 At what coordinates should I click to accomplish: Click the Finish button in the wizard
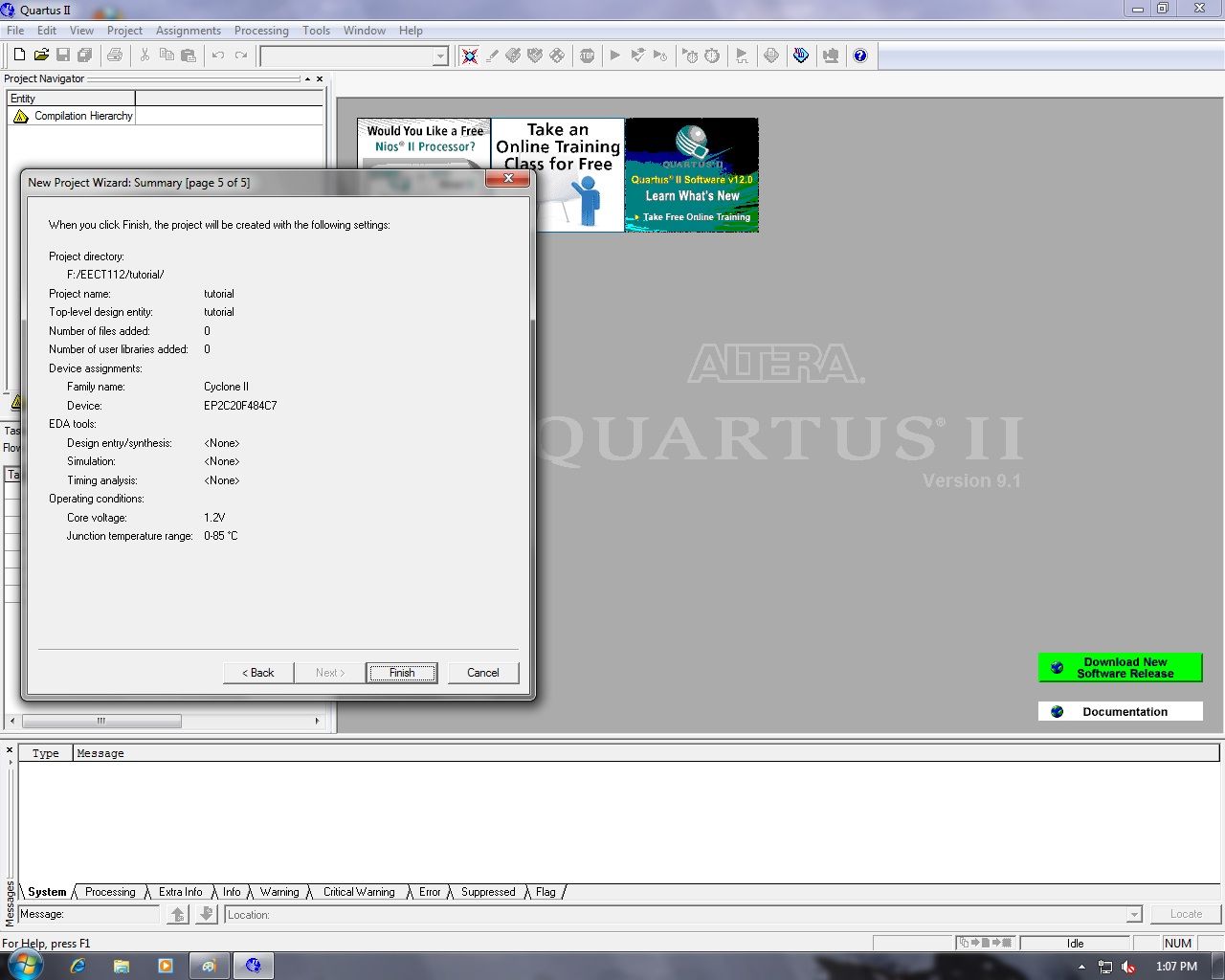coord(401,672)
